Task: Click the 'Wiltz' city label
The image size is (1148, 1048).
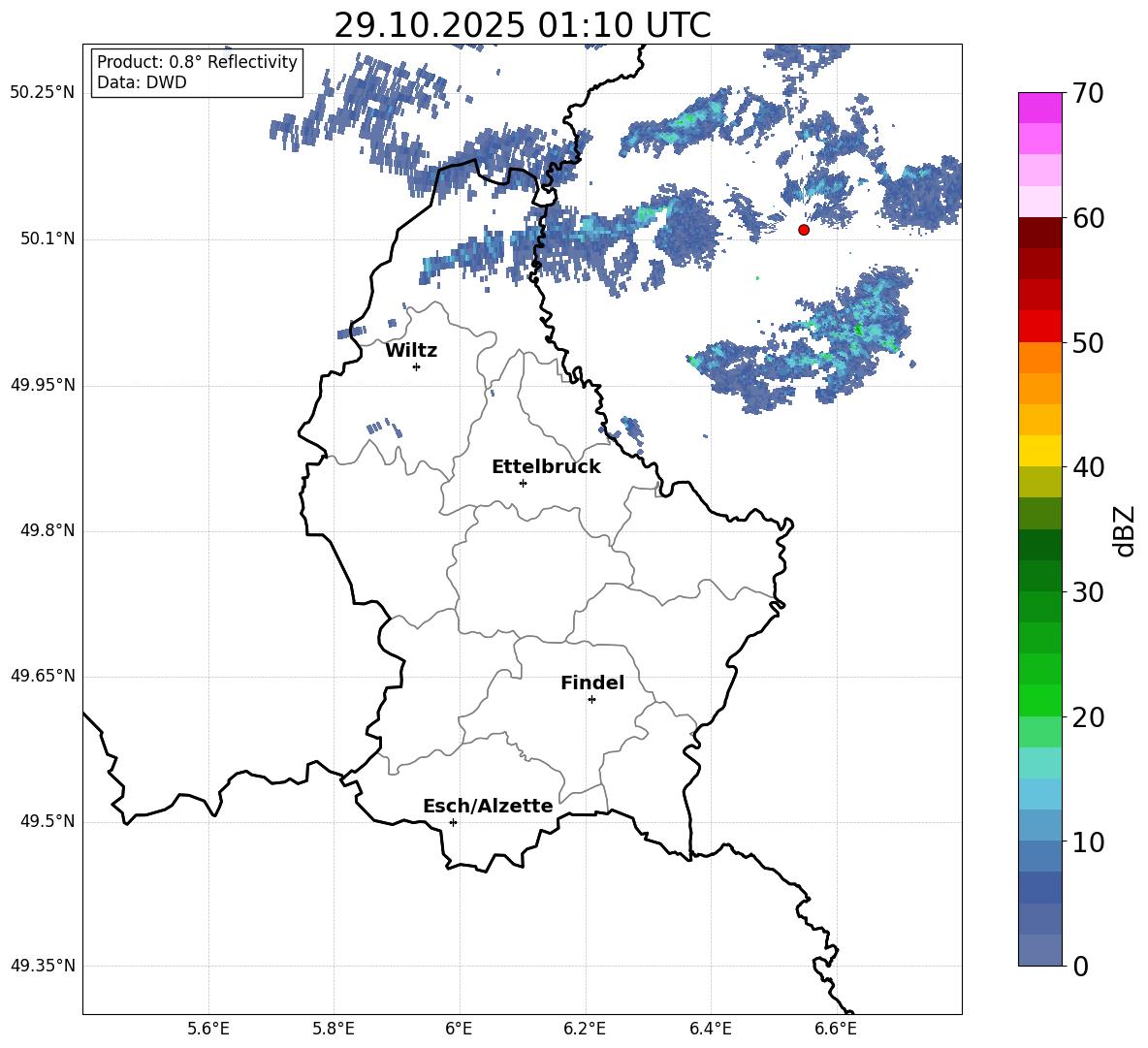Action: click(411, 351)
